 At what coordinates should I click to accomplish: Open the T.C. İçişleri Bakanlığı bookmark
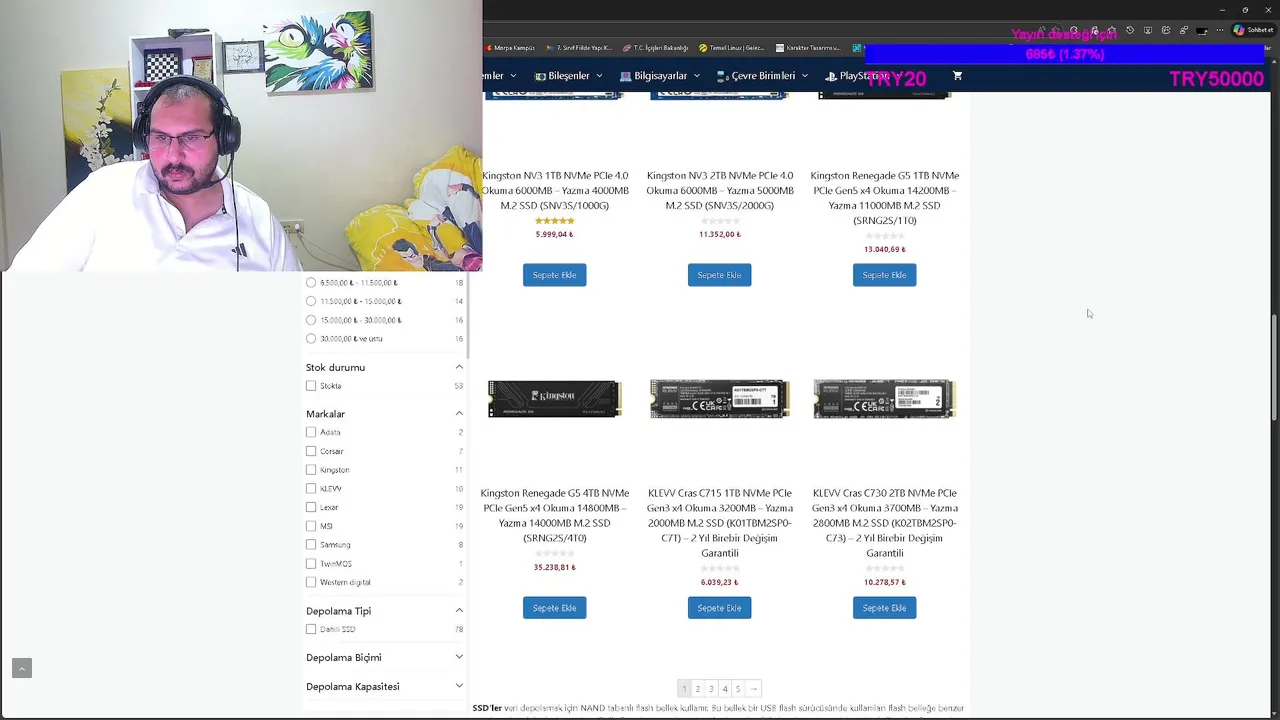tap(655, 48)
